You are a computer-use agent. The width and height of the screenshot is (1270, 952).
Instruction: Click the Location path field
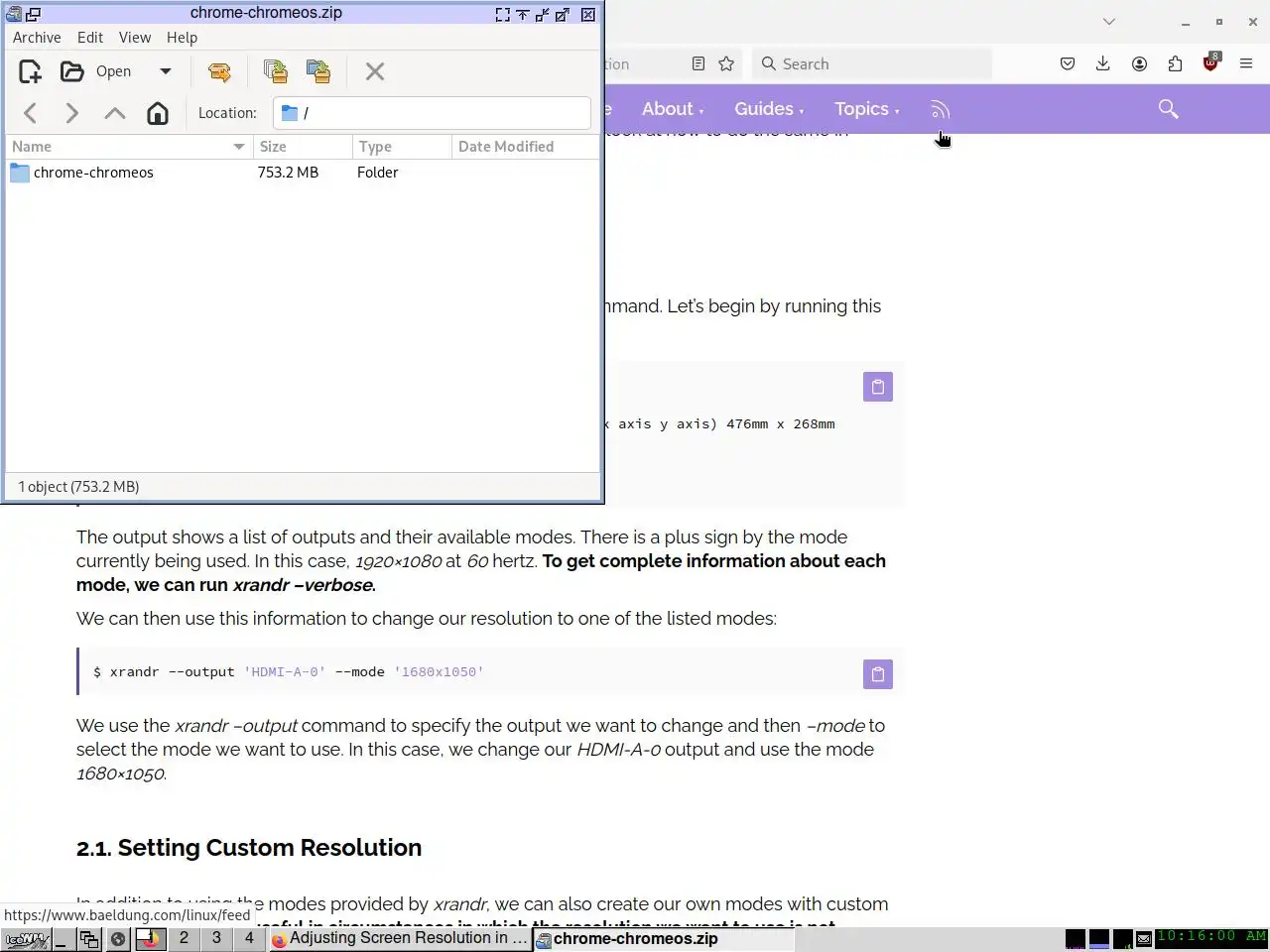pyautogui.click(x=432, y=113)
